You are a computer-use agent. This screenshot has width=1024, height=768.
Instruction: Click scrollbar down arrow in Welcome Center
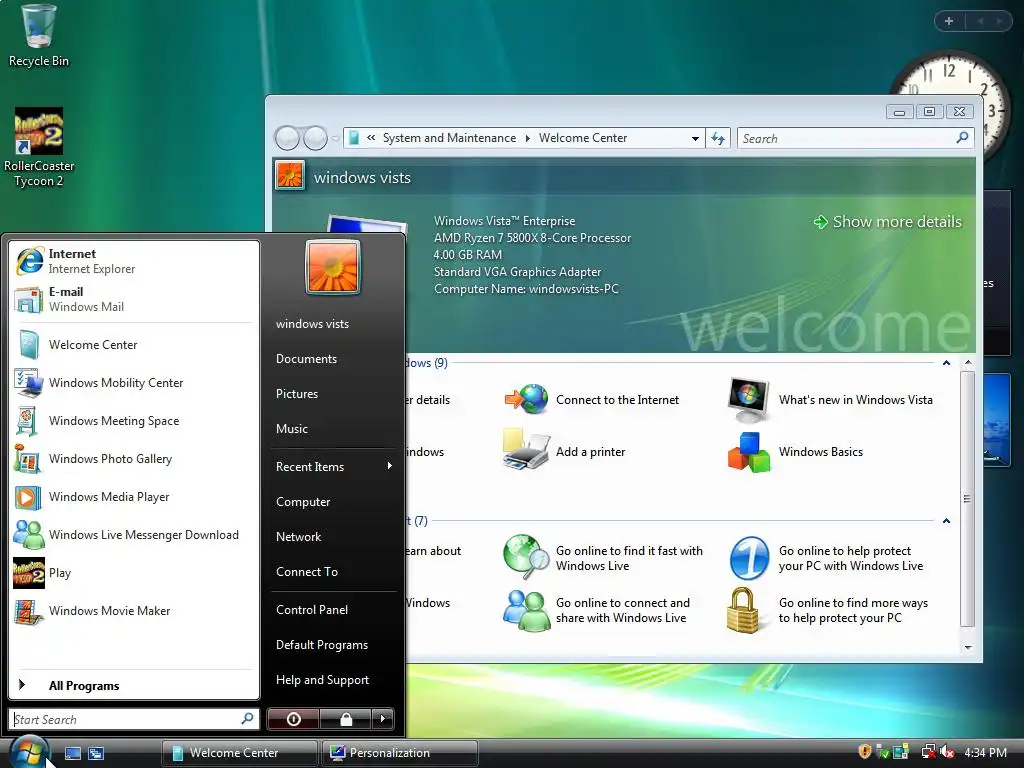click(968, 647)
